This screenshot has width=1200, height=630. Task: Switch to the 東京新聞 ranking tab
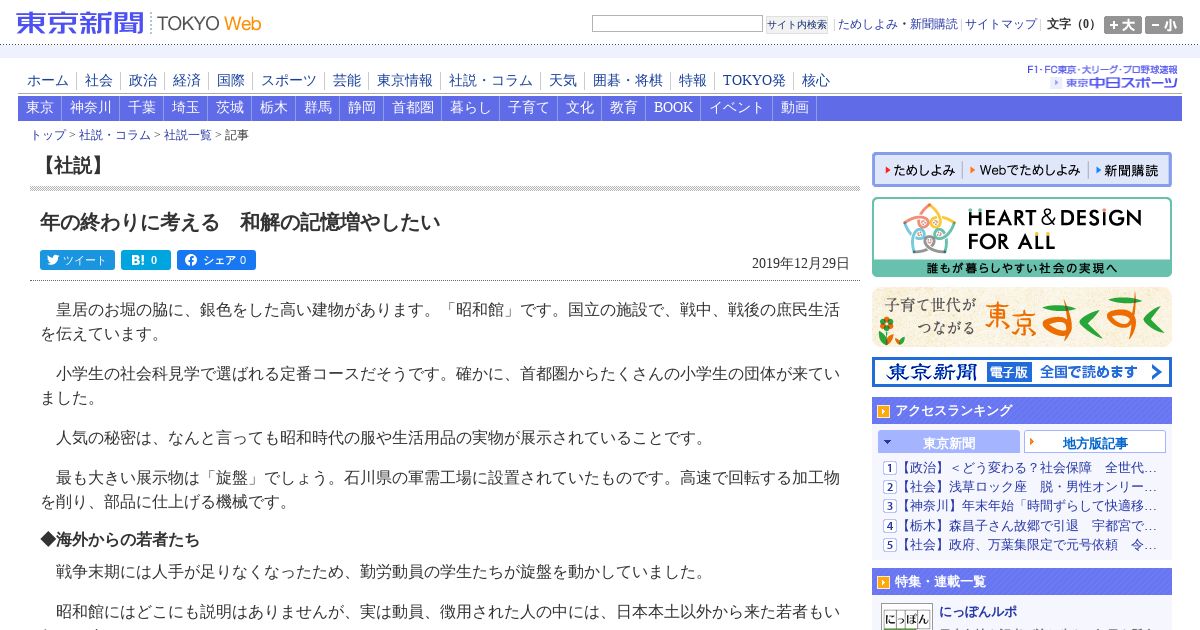[949, 442]
